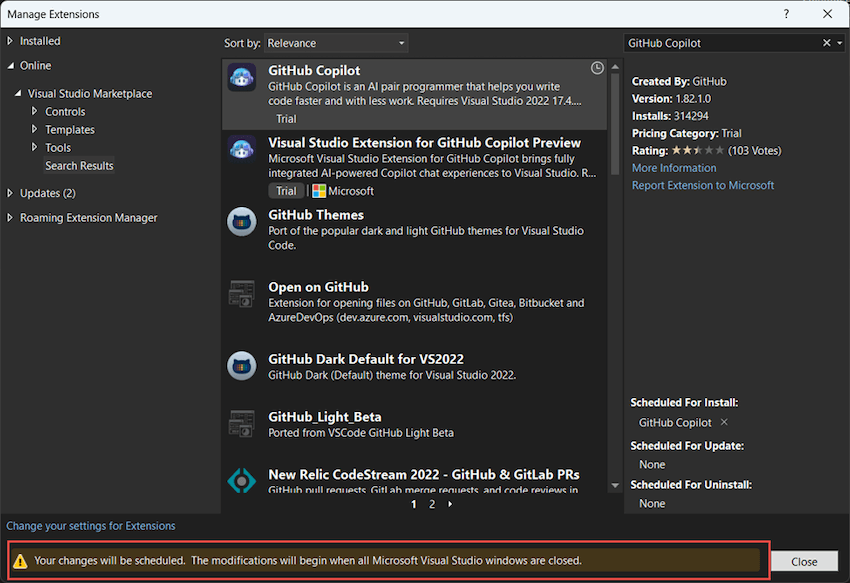Click the GitHub Dark Default extension icon

tap(242, 366)
